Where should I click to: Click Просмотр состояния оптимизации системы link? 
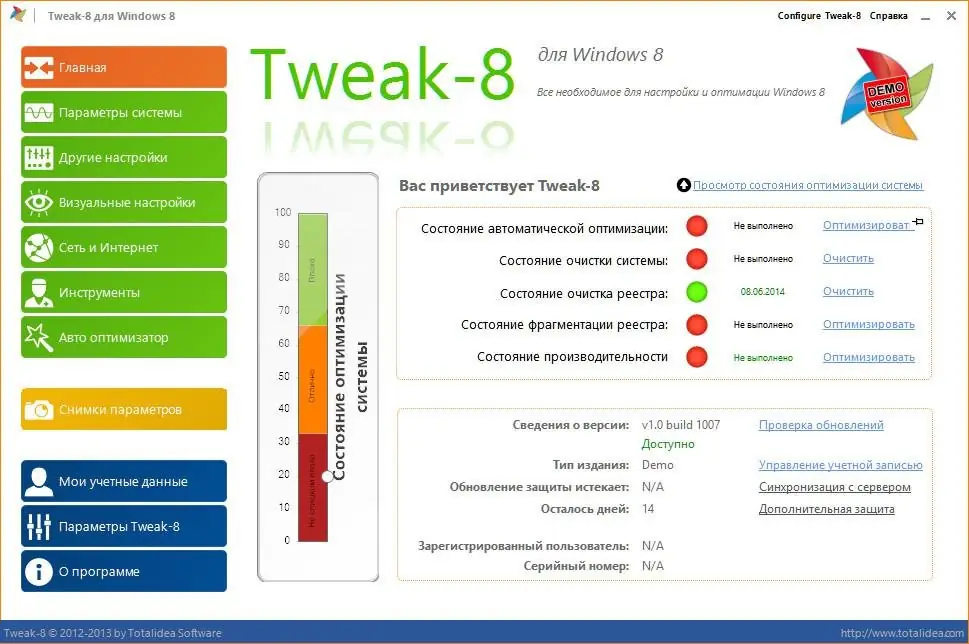(808, 185)
